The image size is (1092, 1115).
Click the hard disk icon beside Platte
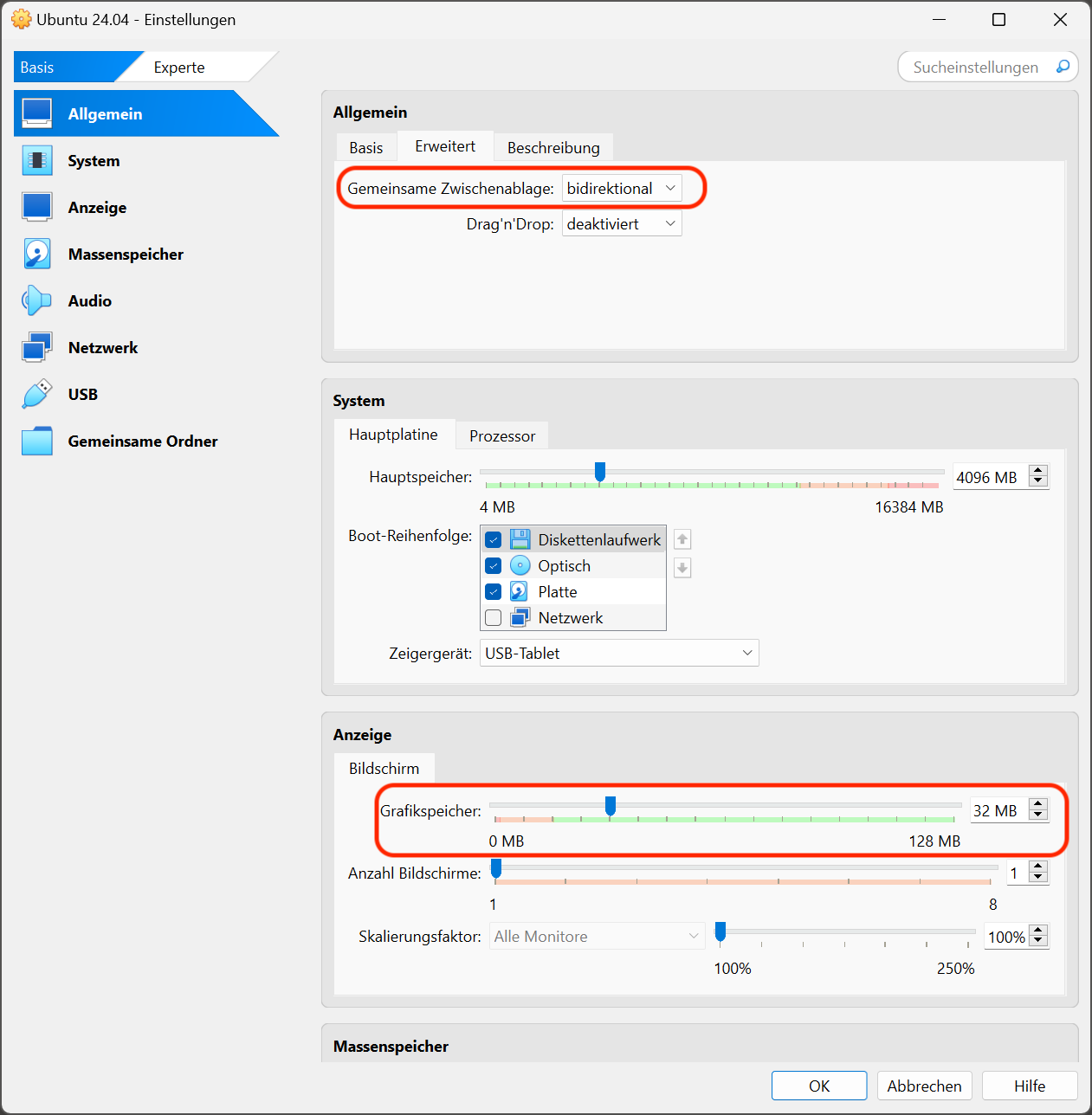[520, 591]
